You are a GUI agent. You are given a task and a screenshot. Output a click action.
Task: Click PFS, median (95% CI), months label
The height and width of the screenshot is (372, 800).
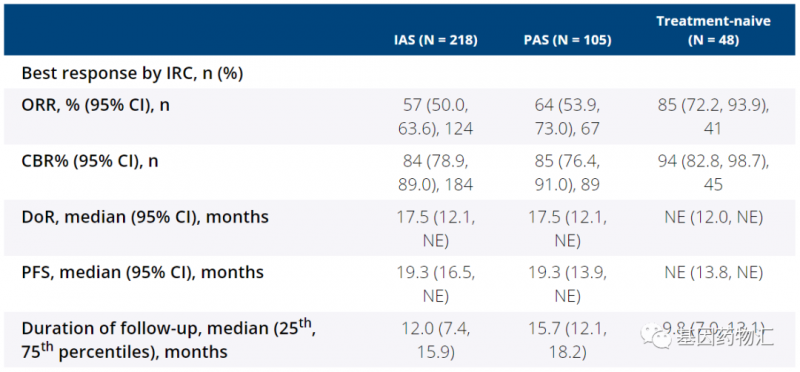(x=142, y=272)
